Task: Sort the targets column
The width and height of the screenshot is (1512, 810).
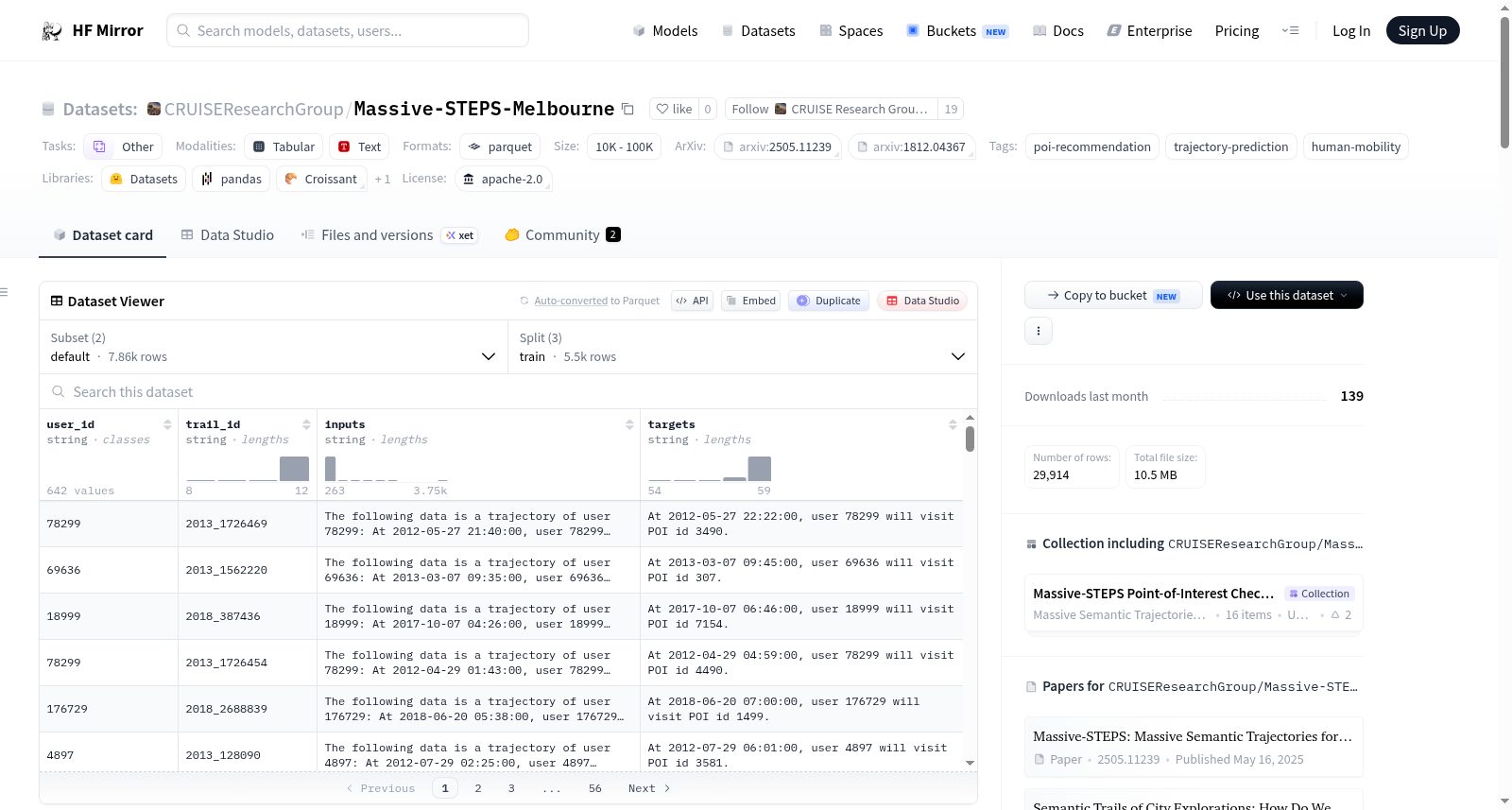Action: (x=953, y=424)
